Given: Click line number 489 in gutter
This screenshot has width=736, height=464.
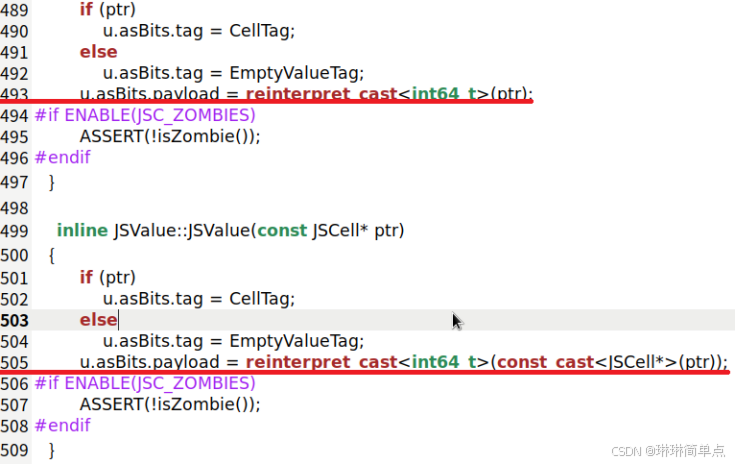Looking at the screenshot, I should pyautogui.click(x=15, y=10).
